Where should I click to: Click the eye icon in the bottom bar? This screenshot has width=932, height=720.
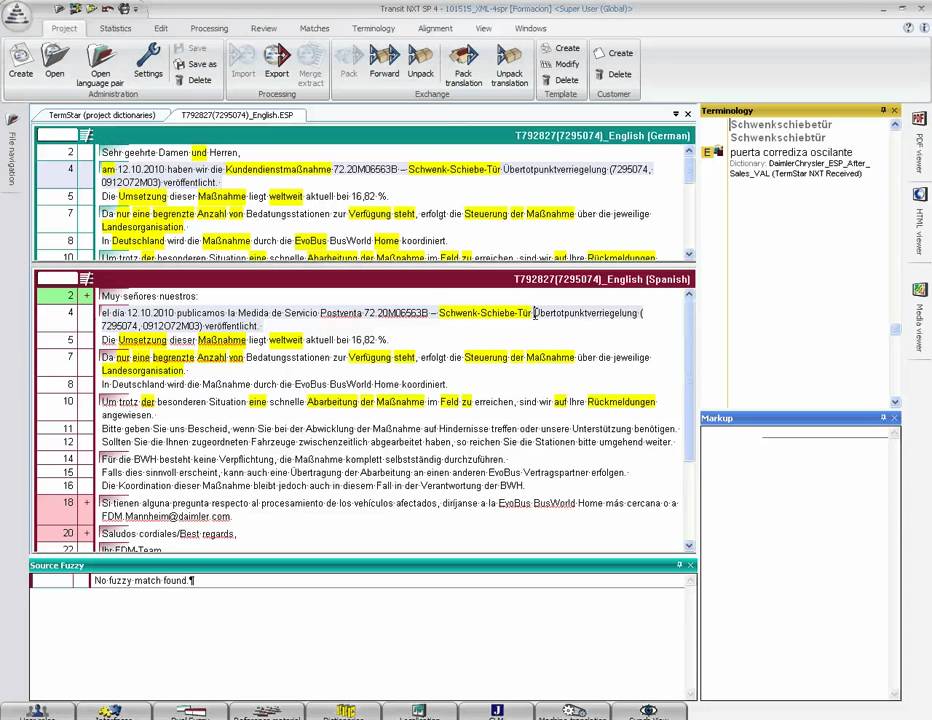649,711
